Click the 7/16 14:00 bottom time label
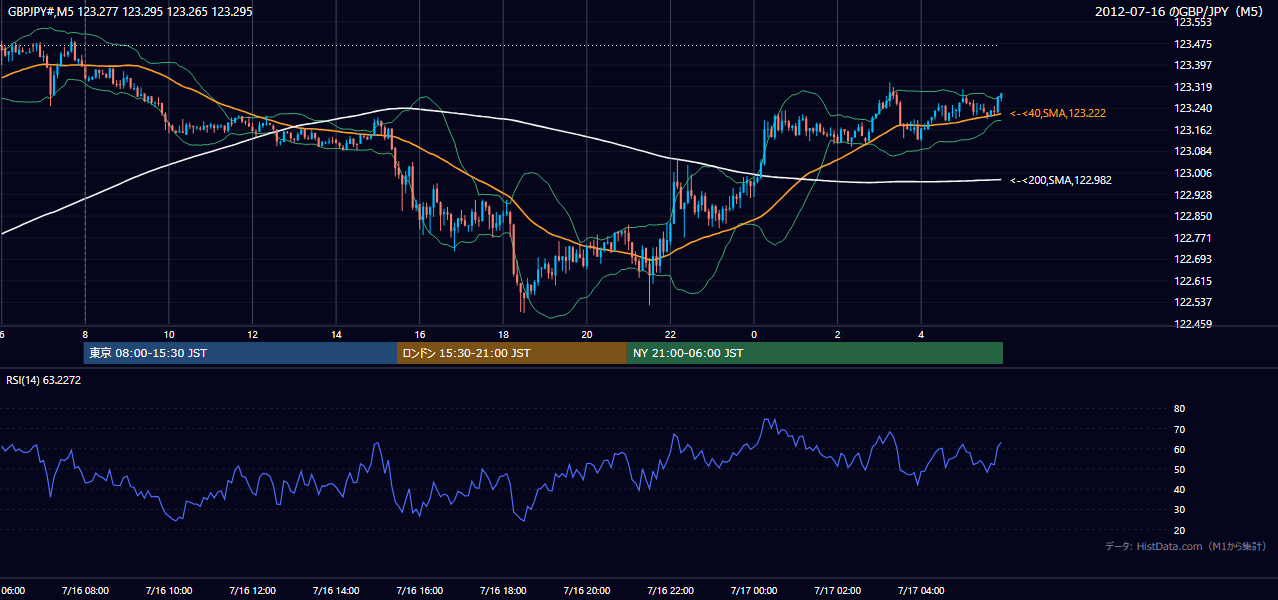1278x600 pixels. pyautogui.click(x=336, y=590)
